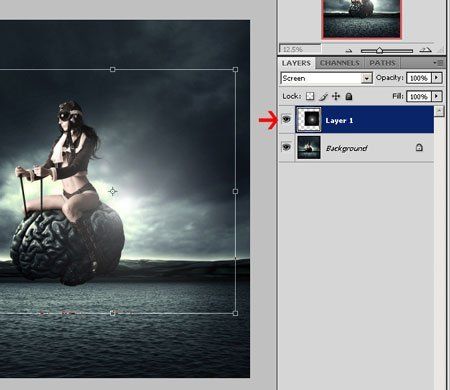Select Background layer thumbnail

[309, 147]
